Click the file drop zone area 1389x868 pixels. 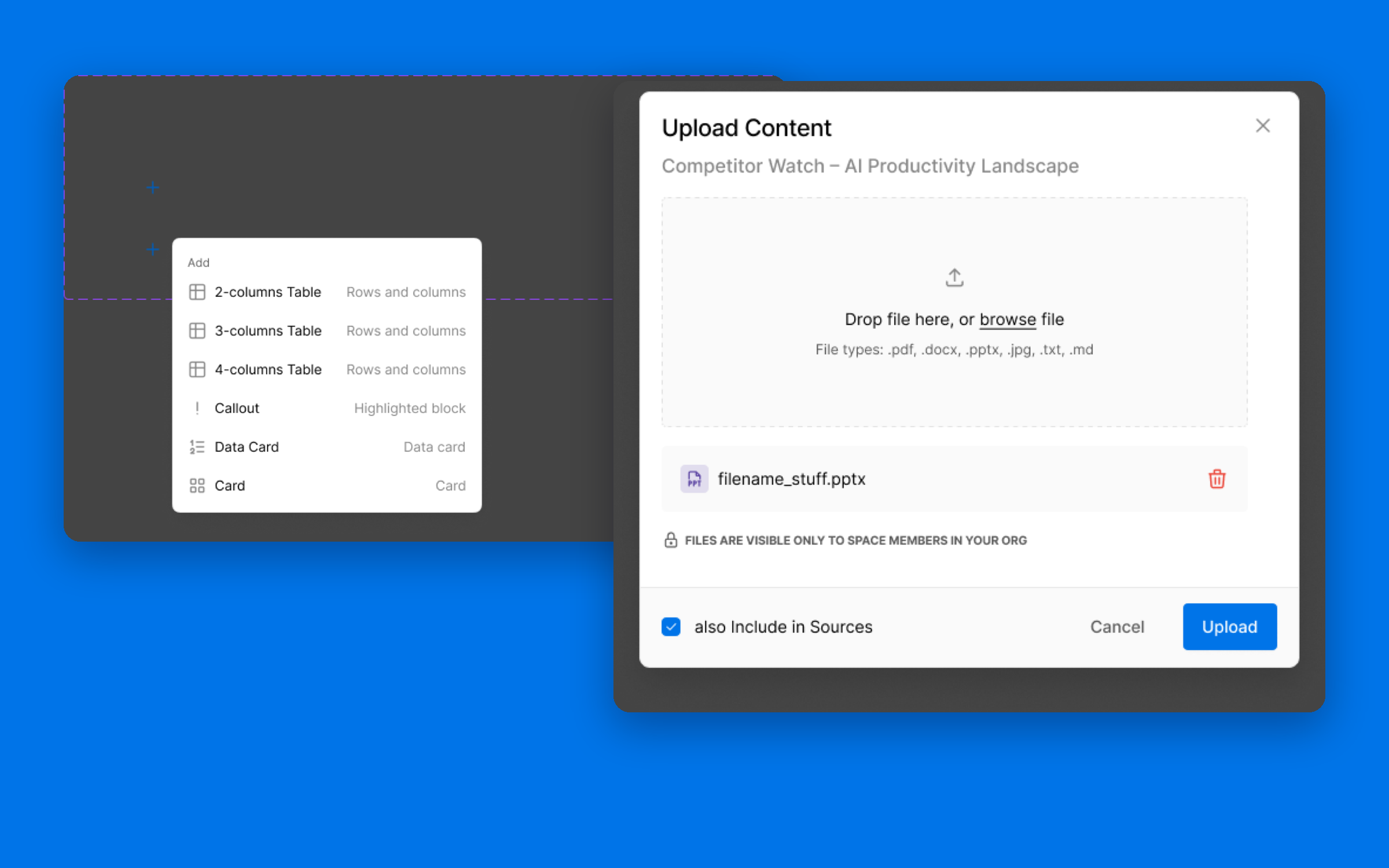tap(954, 312)
